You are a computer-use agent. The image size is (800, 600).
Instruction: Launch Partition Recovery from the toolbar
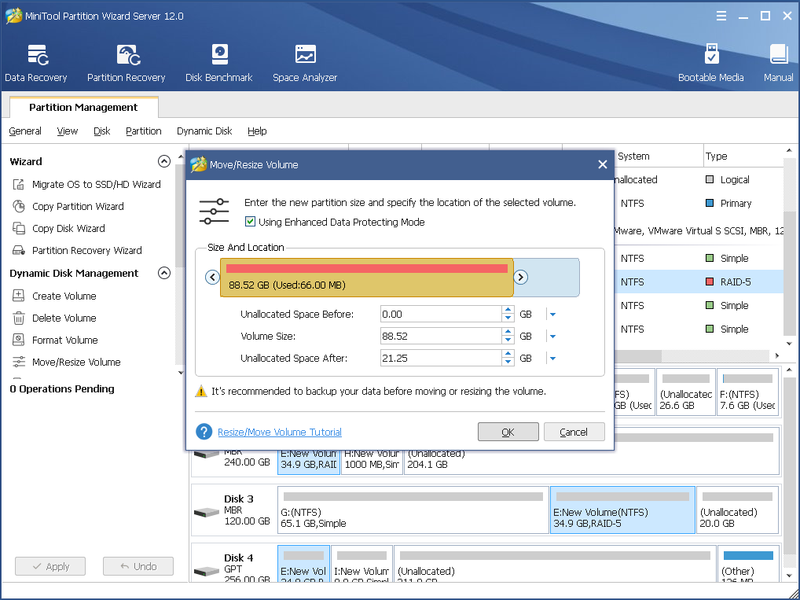[x=126, y=63]
